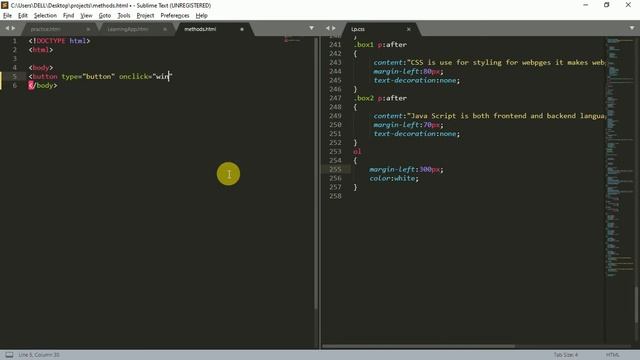Open the Tab Size 4 selector
The width and height of the screenshot is (640, 360).
565,355
